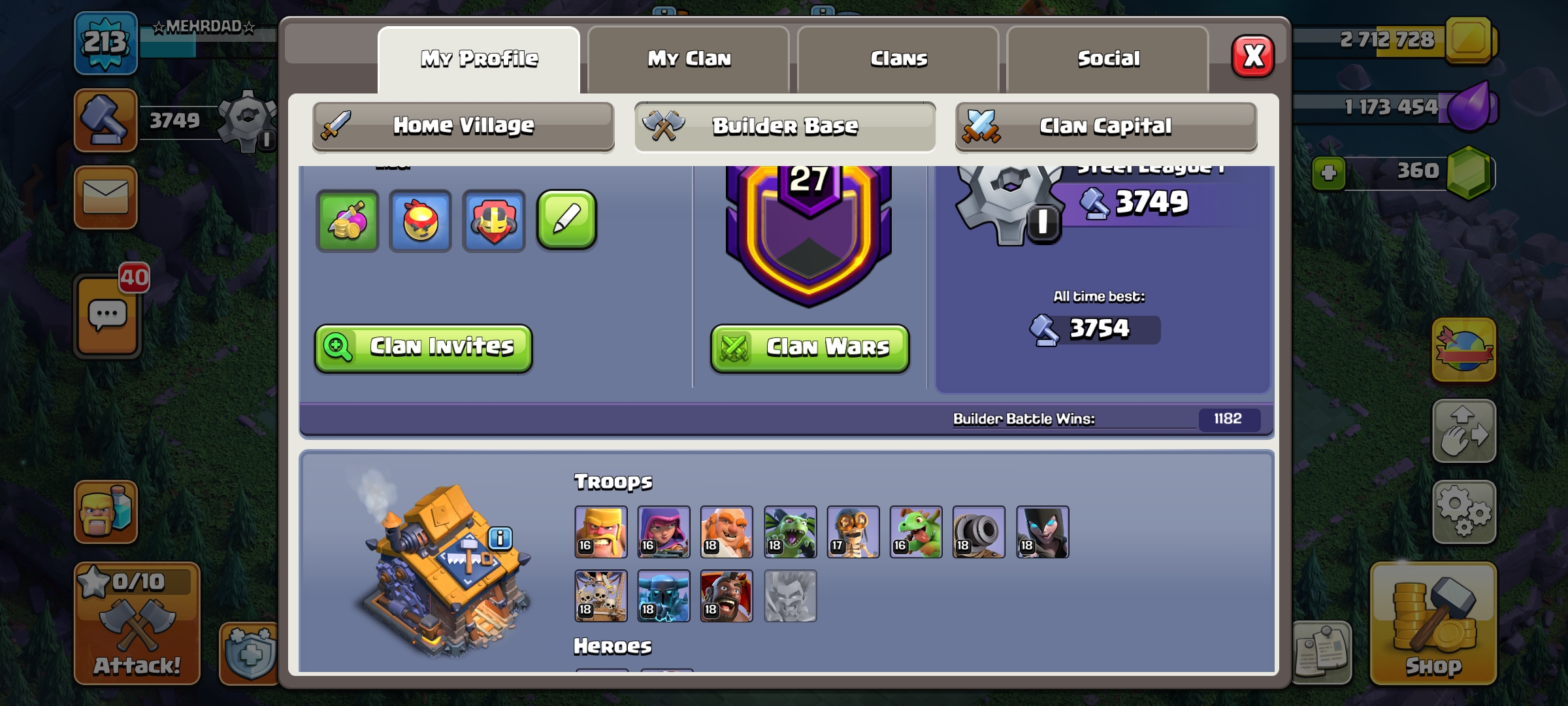Select the Clan Capital profile view
1568x706 pixels.
(x=1106, y=126)
